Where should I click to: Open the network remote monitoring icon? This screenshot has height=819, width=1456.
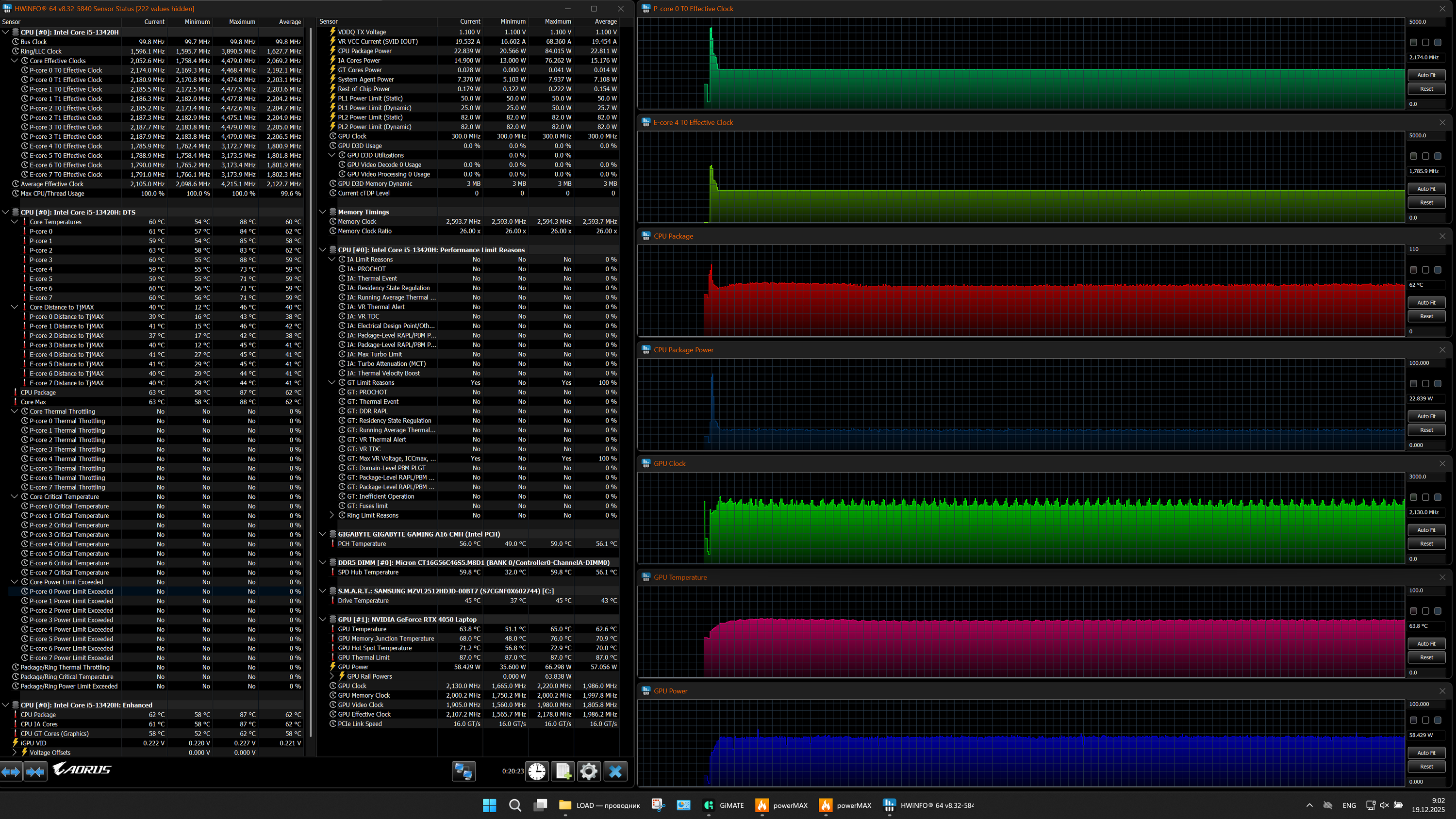point(463,771)
